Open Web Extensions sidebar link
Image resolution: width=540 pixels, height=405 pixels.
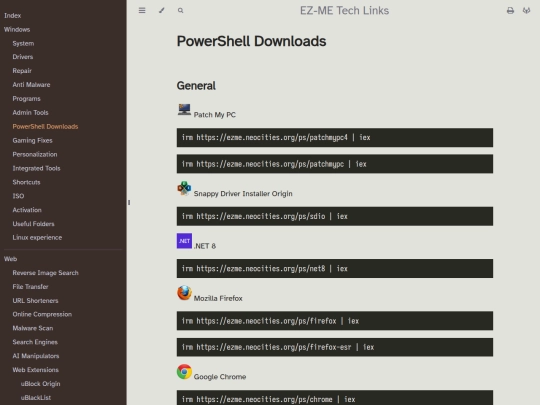point(35,370)
